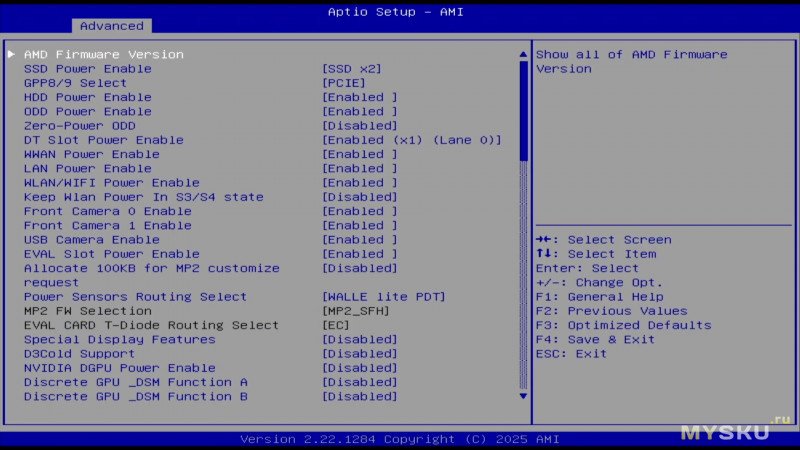800x450 pixels.
Task: Click the F4: Save & Exit hint
Action: (x=595, y=340)
